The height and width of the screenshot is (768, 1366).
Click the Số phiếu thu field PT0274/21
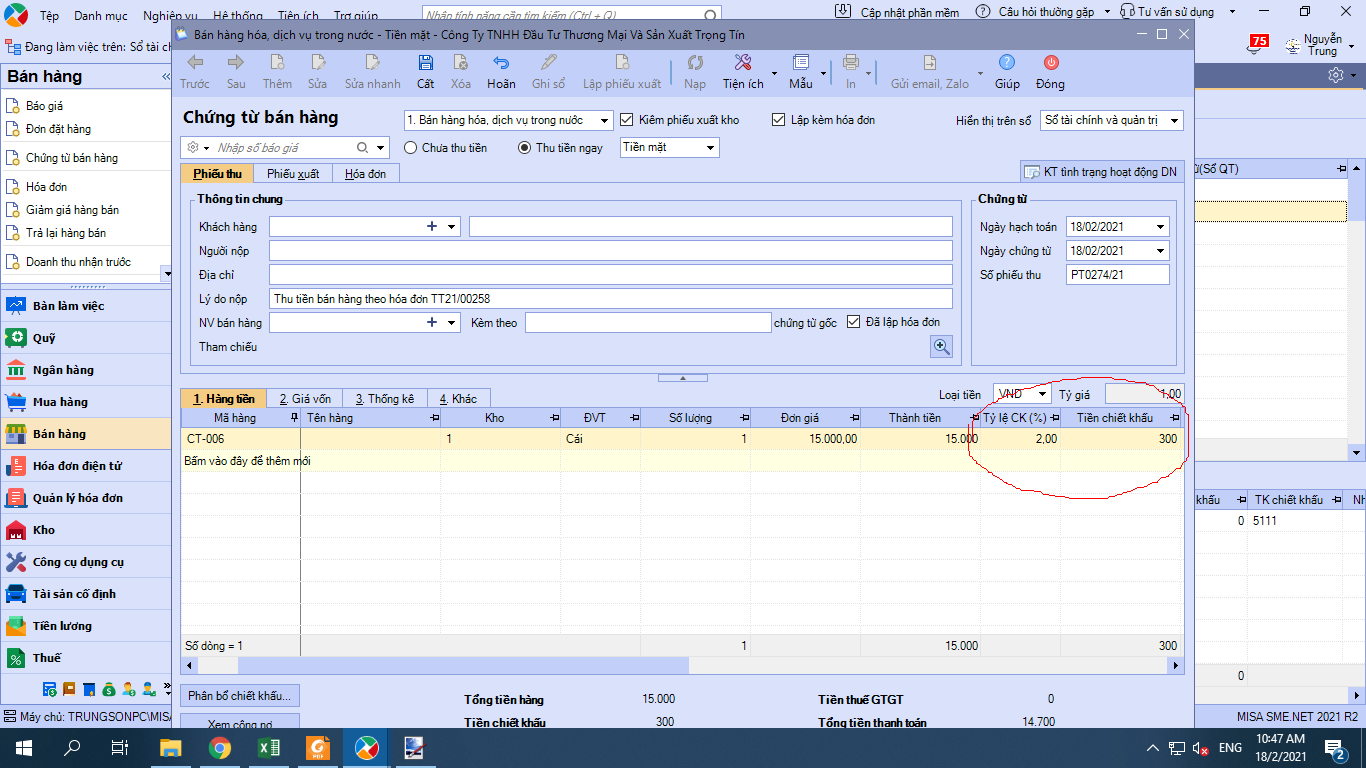[x=1117, y=275]
